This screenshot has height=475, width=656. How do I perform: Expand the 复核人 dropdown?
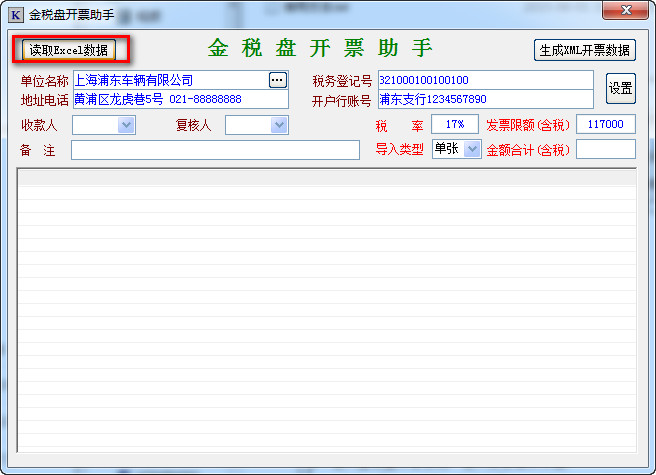[x=279, y=125]
